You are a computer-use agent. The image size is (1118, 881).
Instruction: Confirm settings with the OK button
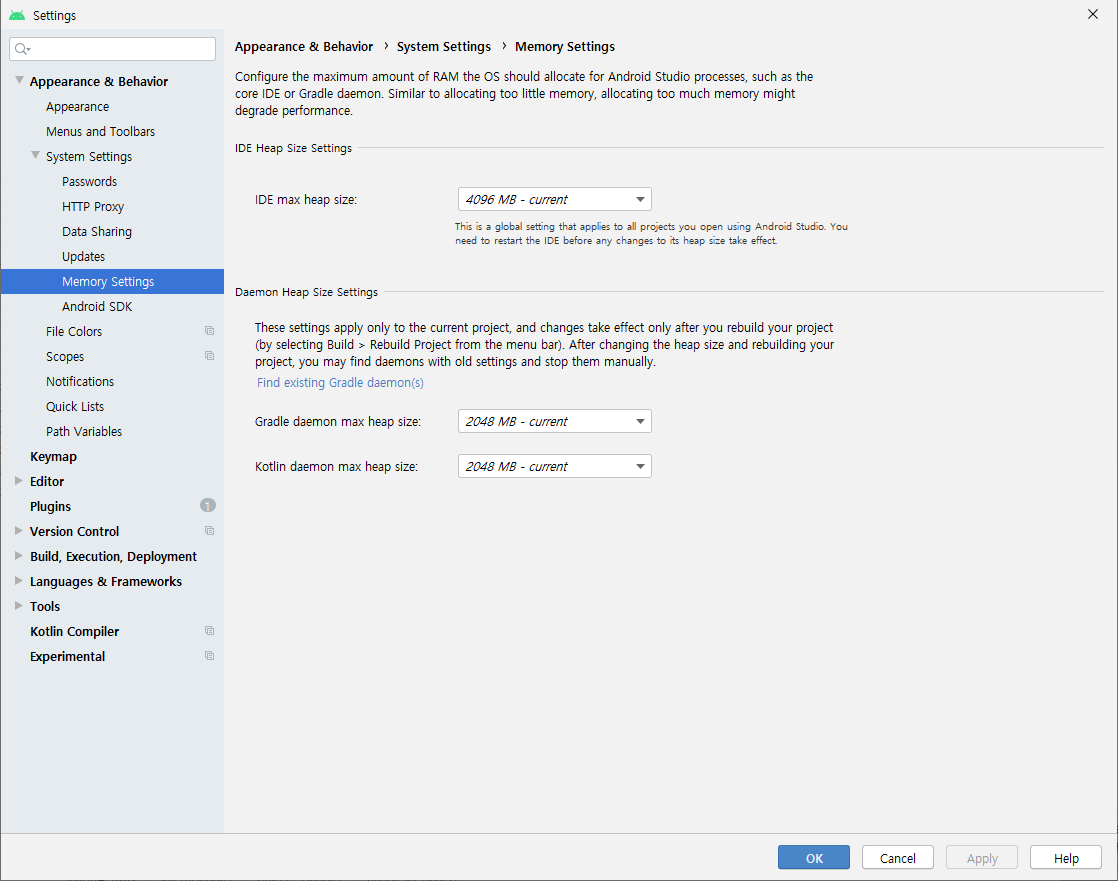point(814,857)
